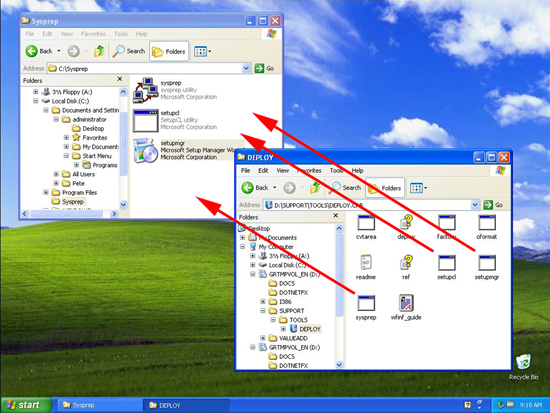
Task: Click Forward arrow in DEPLOY toolbar
Action: (289, 188)
